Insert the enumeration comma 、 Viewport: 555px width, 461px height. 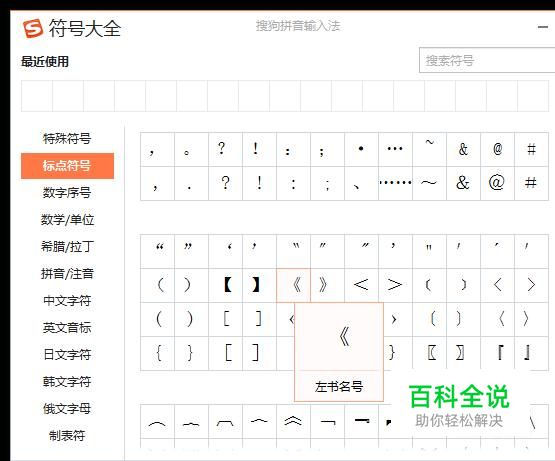click(361, 183)
